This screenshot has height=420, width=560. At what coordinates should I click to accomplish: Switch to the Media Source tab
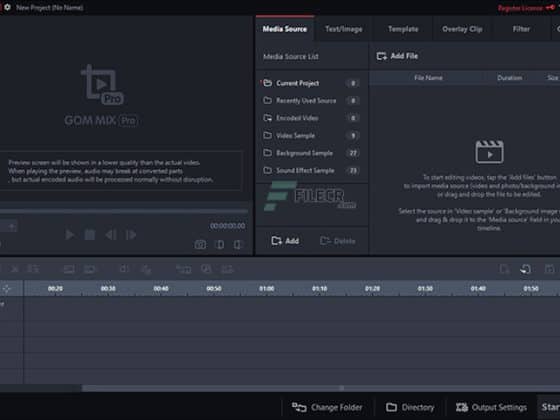tap(285, 29)
